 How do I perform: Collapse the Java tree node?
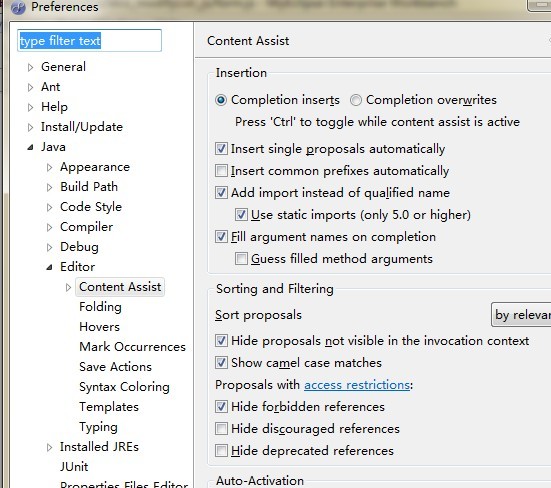31,147
